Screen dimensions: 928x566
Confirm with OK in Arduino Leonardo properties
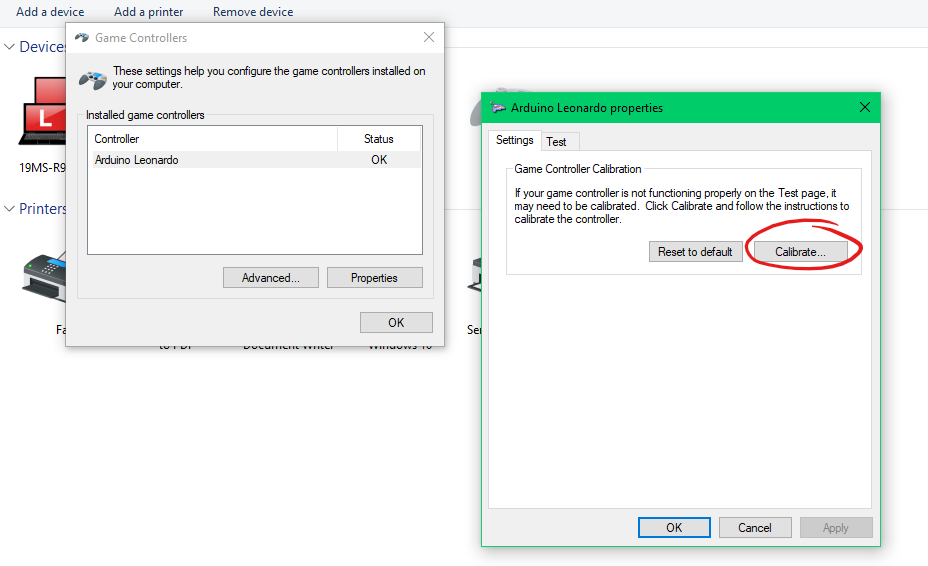(674, 528)
